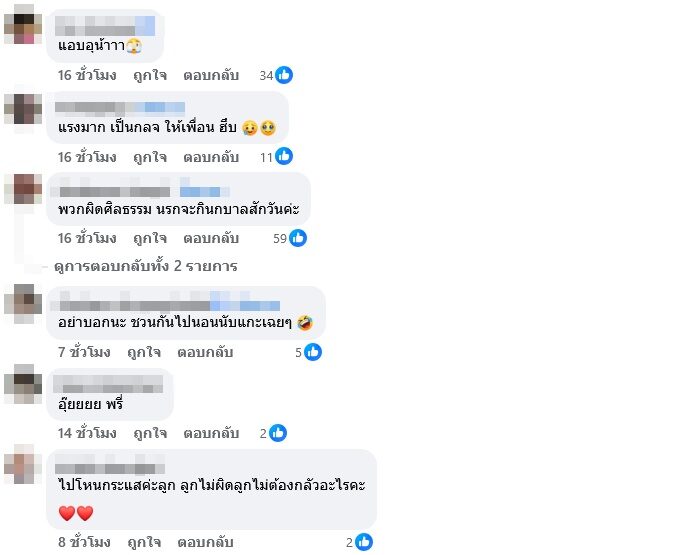Viewport: 683px width, 555px height.
Task: Reply to the แอบอุน้าาา comment via ตอบกลับ
Action: click(211, 75)
